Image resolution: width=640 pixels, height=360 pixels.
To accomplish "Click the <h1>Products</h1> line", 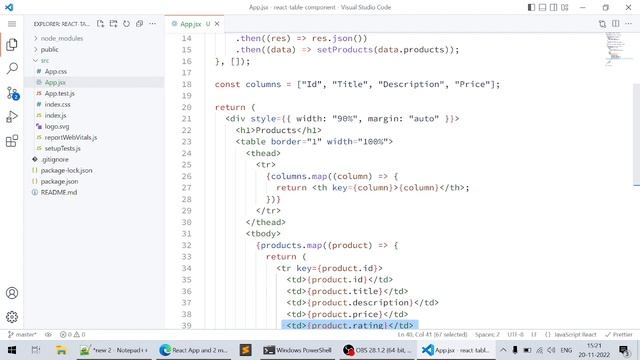I will tap(278, 130).
